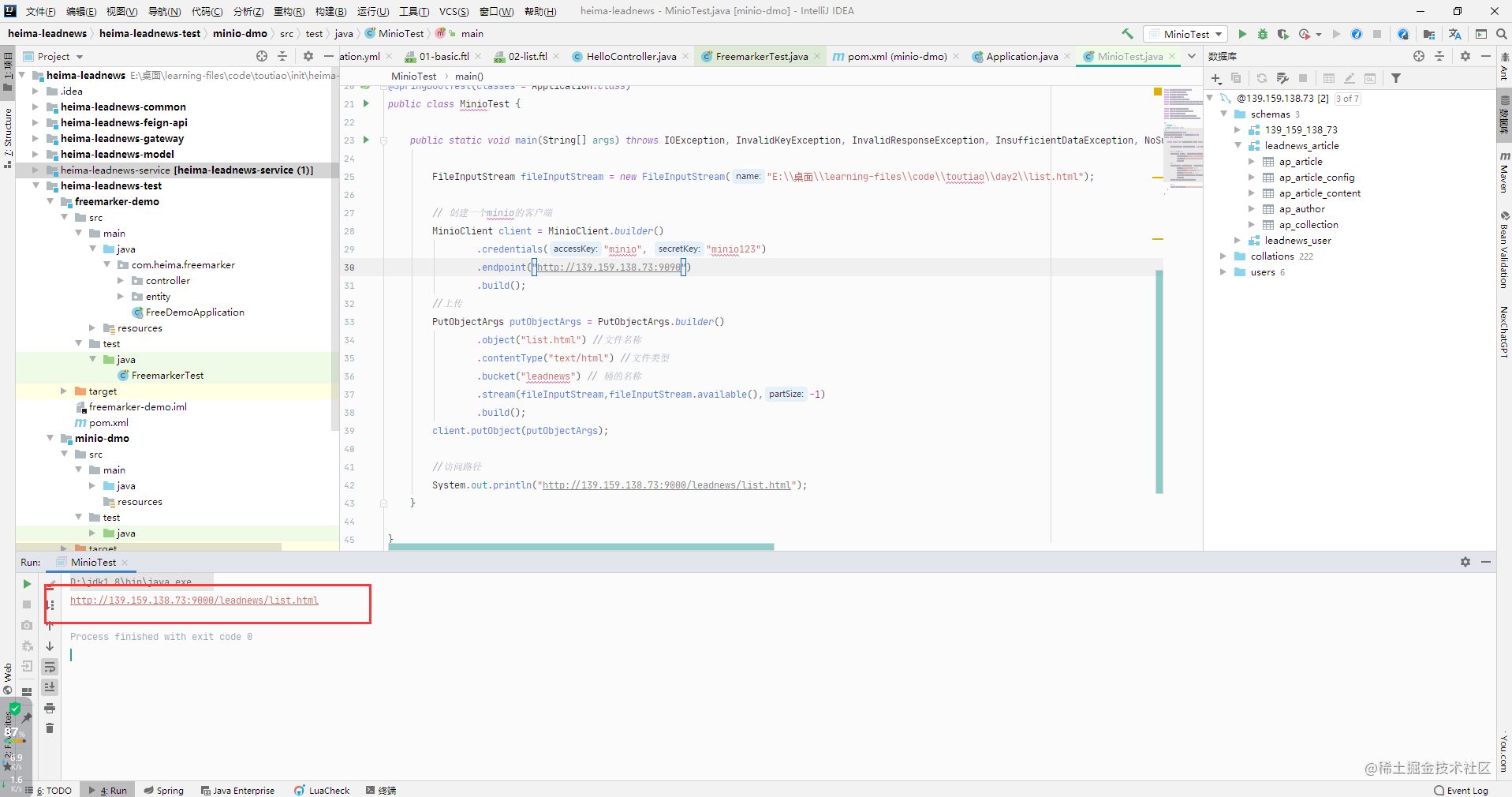Image resolution: width=1512 pixels, height=797 pixels.
Task: Collapse the heima-leadnews-test module node
Action: click(x=35, y=185)
